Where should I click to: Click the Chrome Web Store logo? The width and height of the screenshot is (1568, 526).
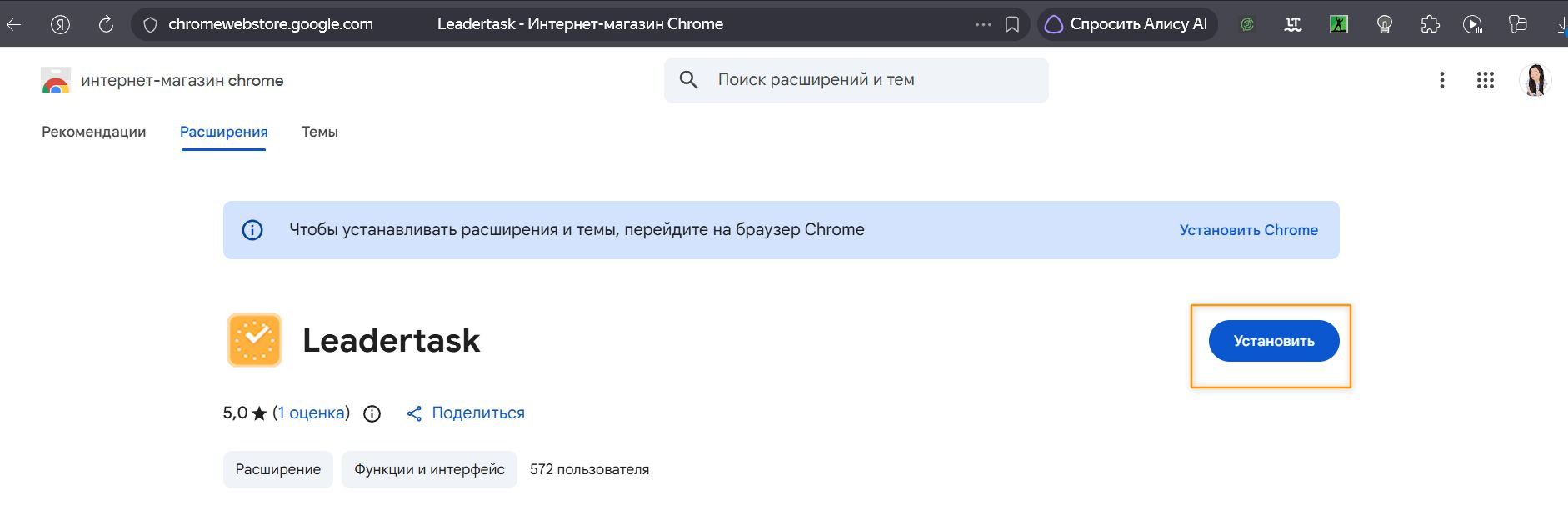point(56,80)
